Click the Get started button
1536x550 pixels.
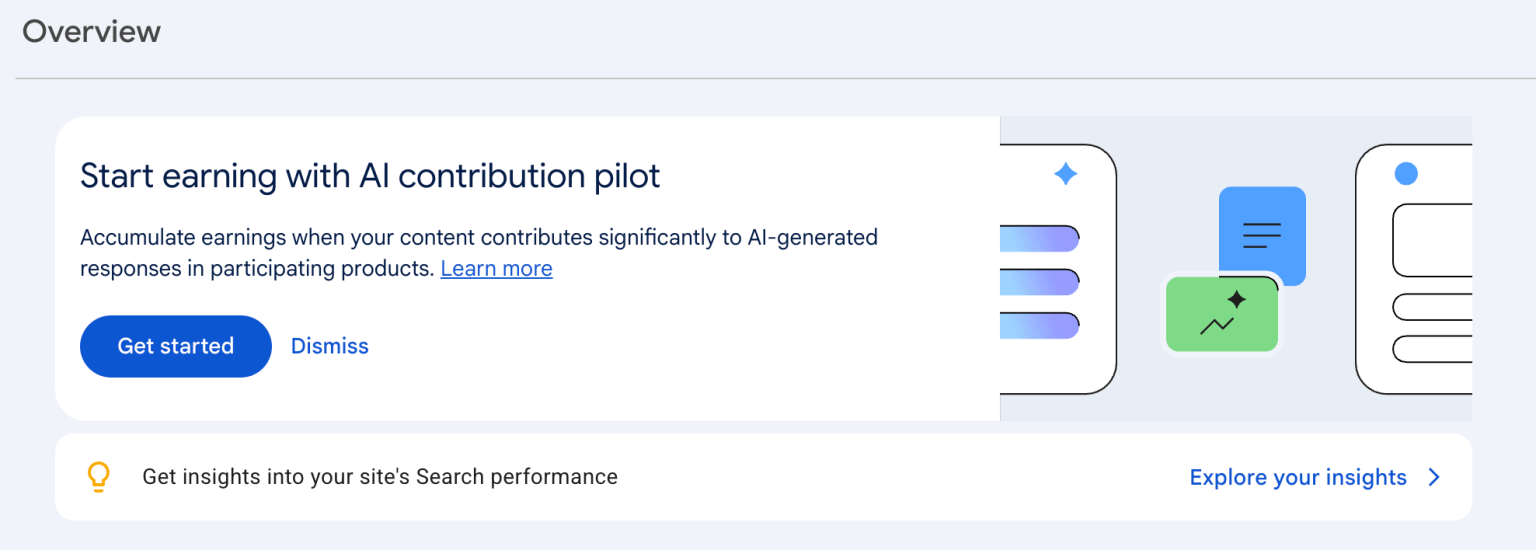coord(175,346)
